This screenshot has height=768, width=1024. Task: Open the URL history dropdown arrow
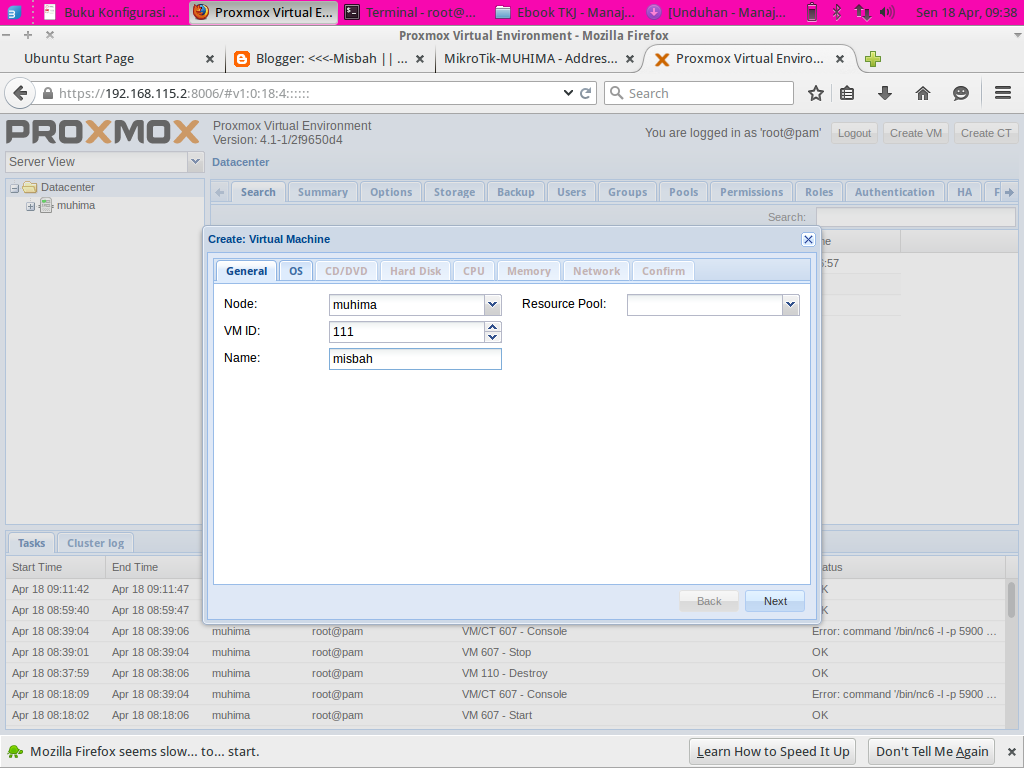pos(568,93)
